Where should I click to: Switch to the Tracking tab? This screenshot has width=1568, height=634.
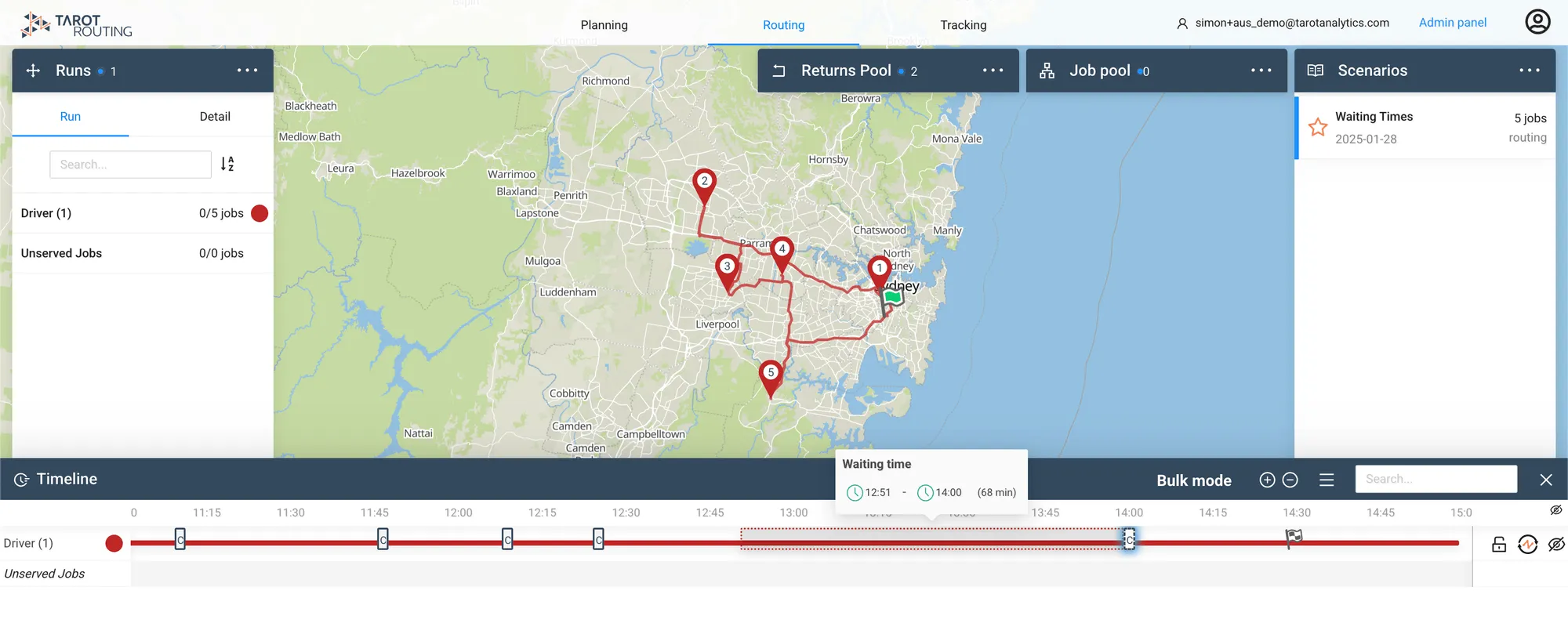964,25
